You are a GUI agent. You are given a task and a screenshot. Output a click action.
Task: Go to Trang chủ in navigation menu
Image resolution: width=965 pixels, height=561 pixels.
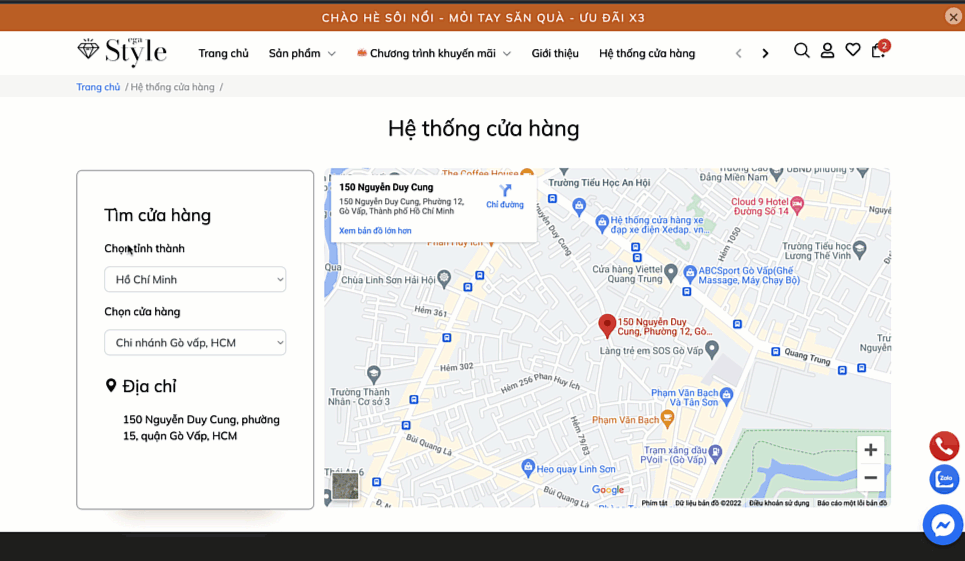click(x=223, y=54)
